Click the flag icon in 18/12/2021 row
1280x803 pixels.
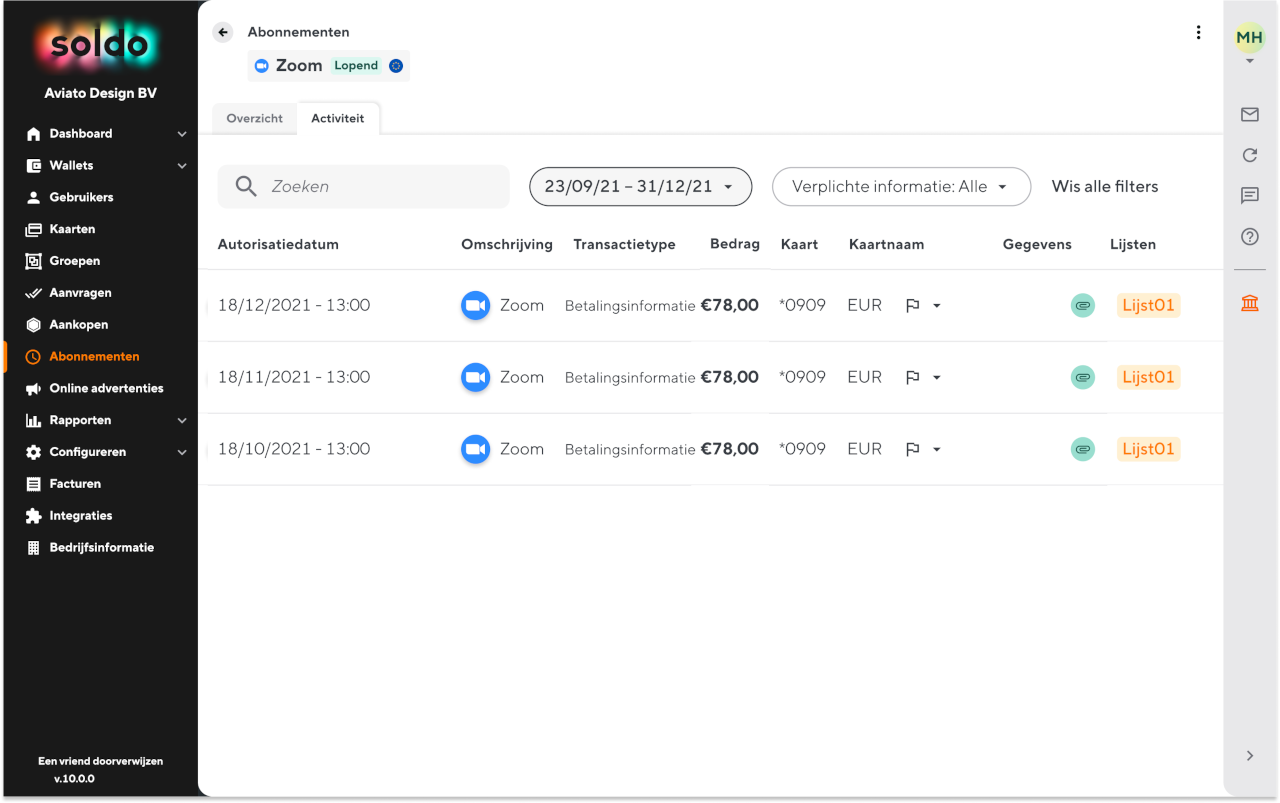912,306
